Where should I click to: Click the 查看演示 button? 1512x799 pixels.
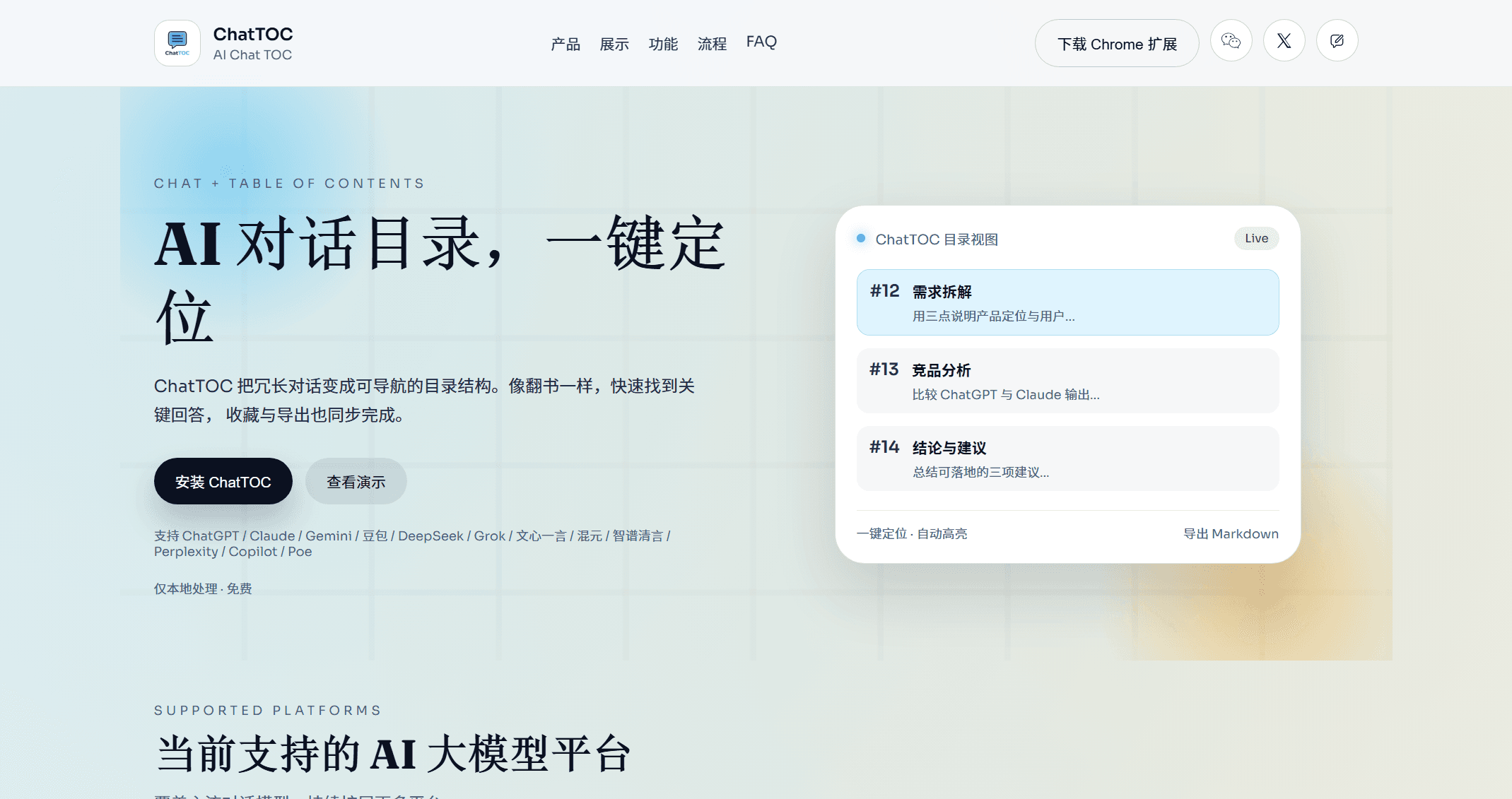click(x=356, y=481)
